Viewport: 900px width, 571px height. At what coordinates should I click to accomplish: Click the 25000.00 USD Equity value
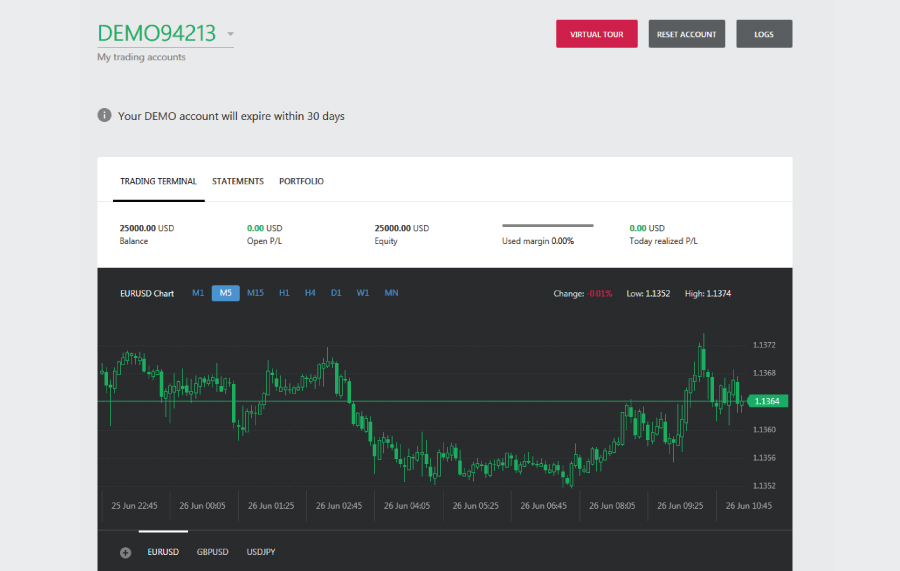(x=402, y=228)
